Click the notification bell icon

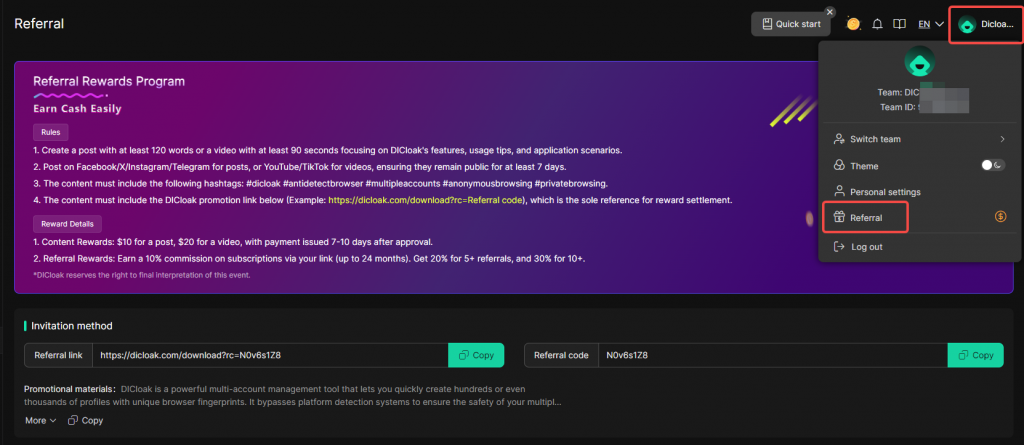tap(878, 24)
